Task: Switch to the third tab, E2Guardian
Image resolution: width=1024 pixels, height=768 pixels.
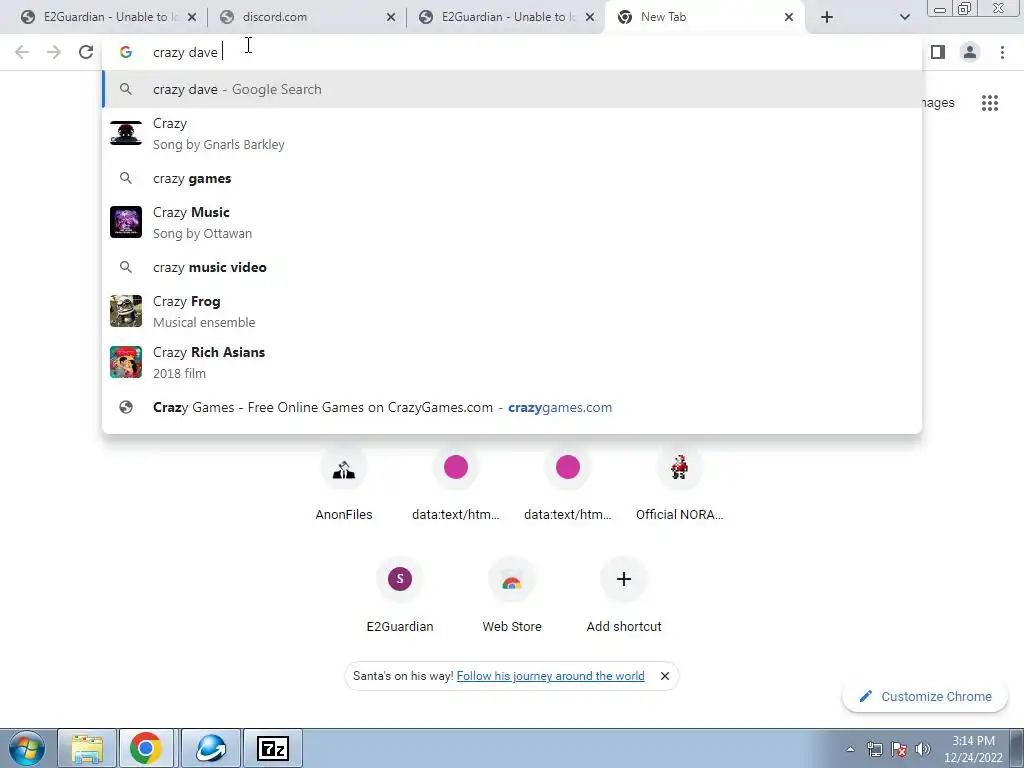Action: point(506,17)
